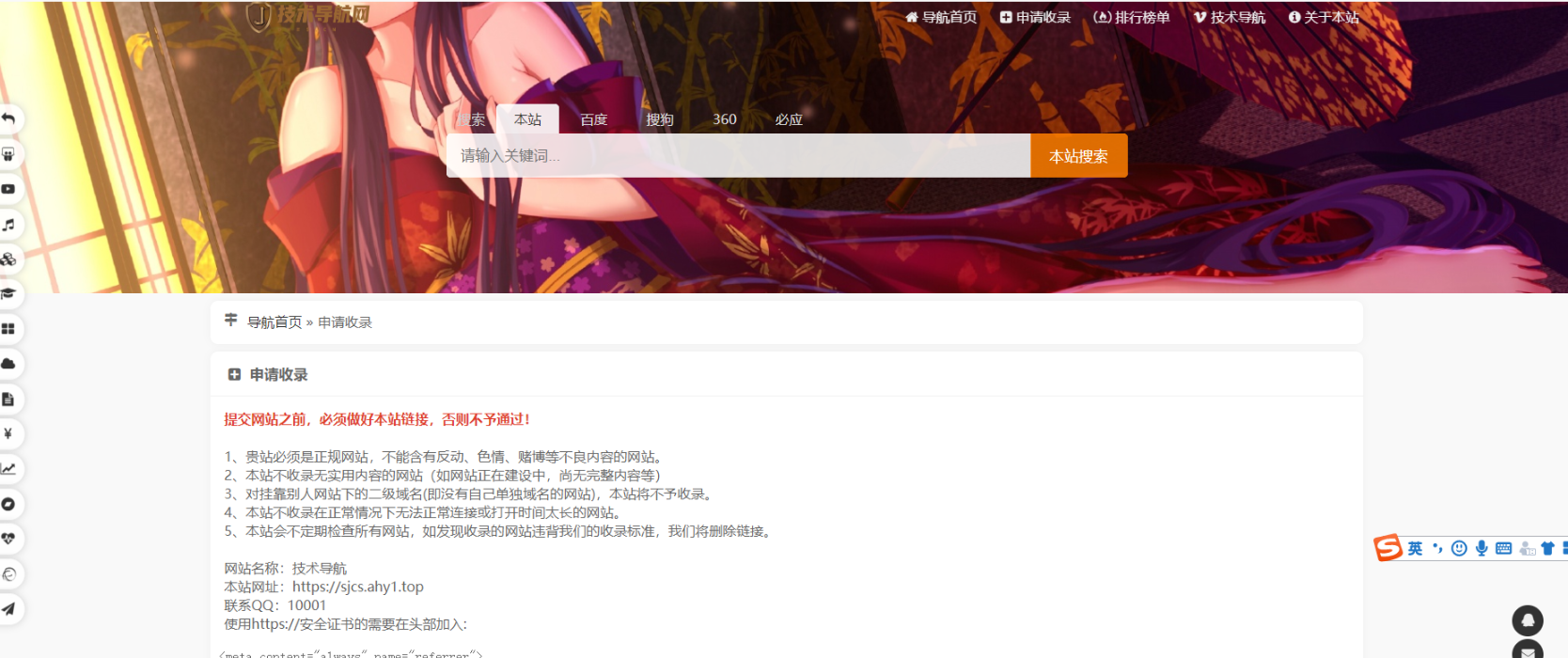
Task: Select the 必应 search tab
Action: click(x=789, y=119)
